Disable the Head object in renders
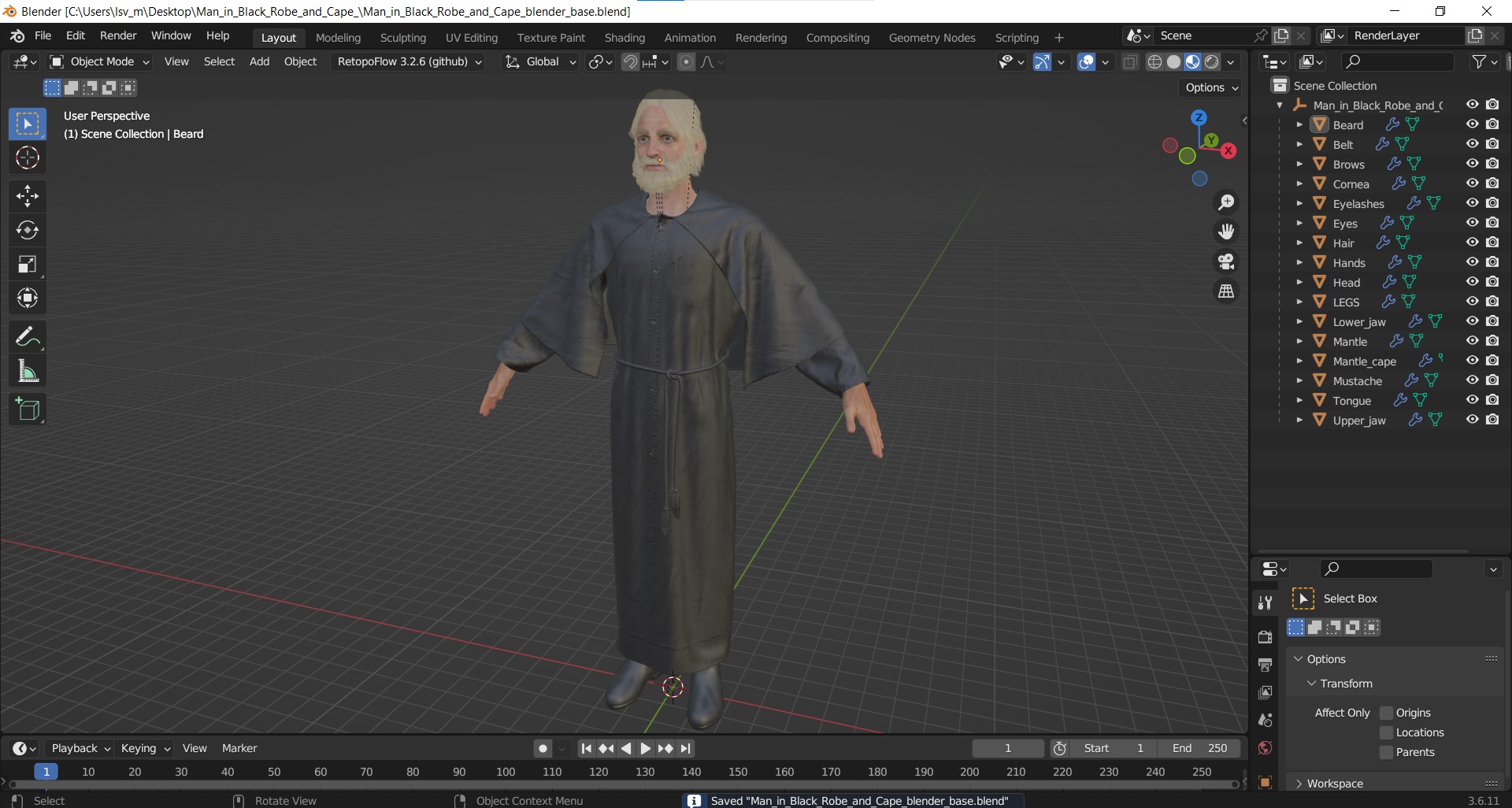 [1492, 282]
